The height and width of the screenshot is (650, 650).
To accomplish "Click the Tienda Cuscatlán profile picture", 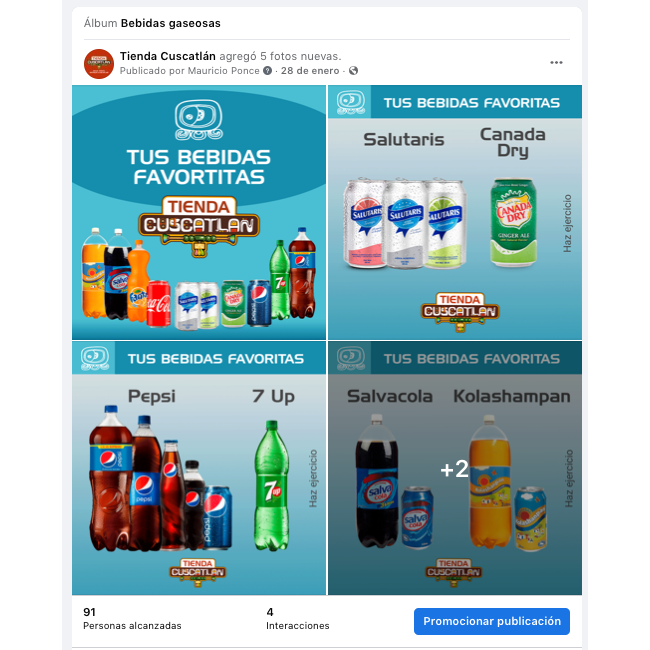I will [x=99, y=64].
